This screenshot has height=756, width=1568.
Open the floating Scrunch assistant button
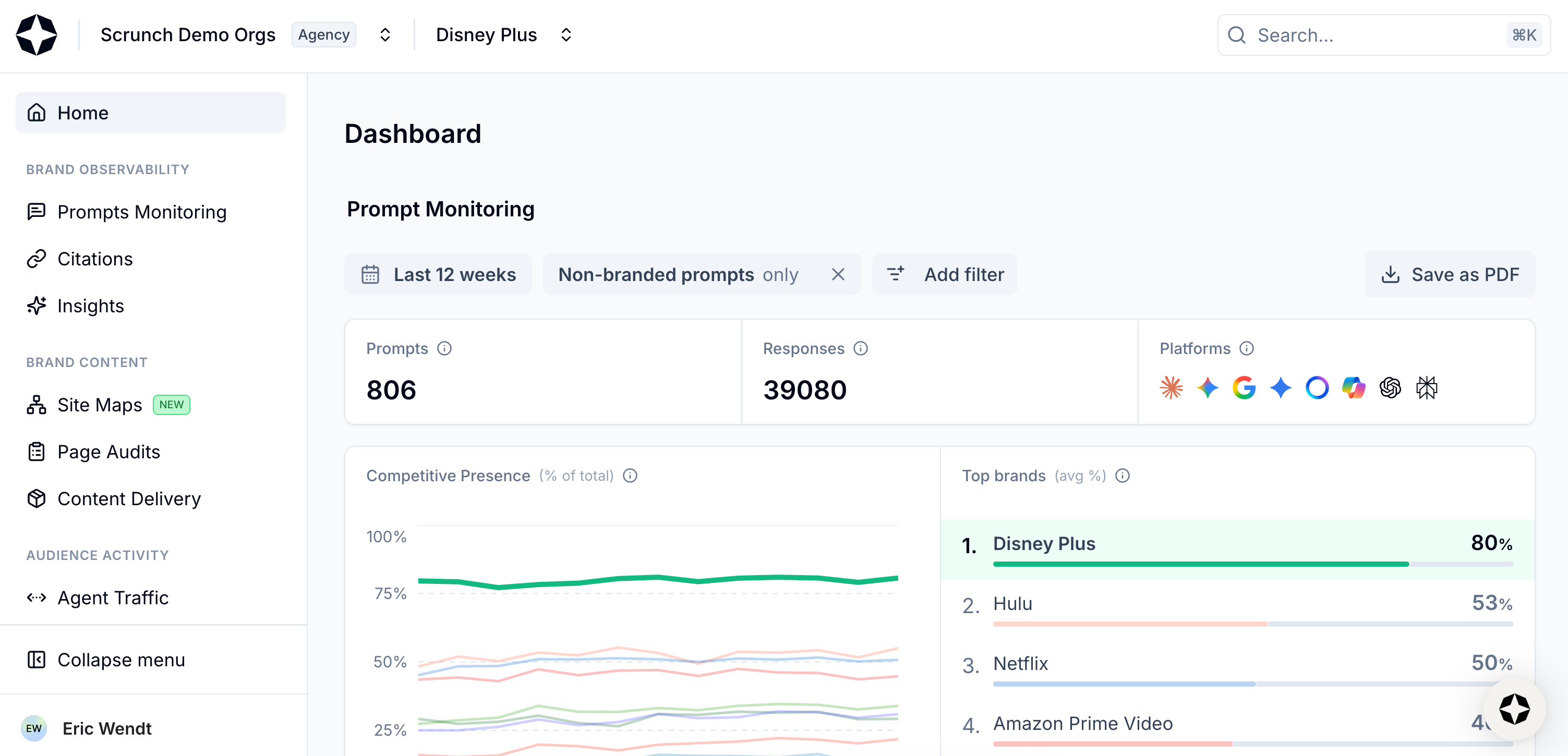pyautogui.click(x=1514, y=709)
